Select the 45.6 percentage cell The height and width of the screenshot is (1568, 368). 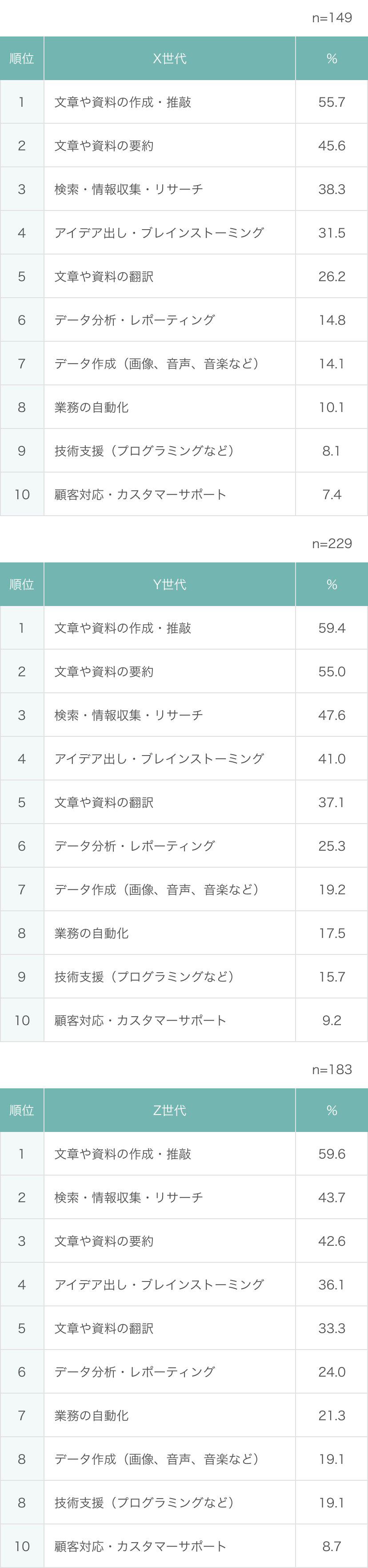[x=332, y=145]
